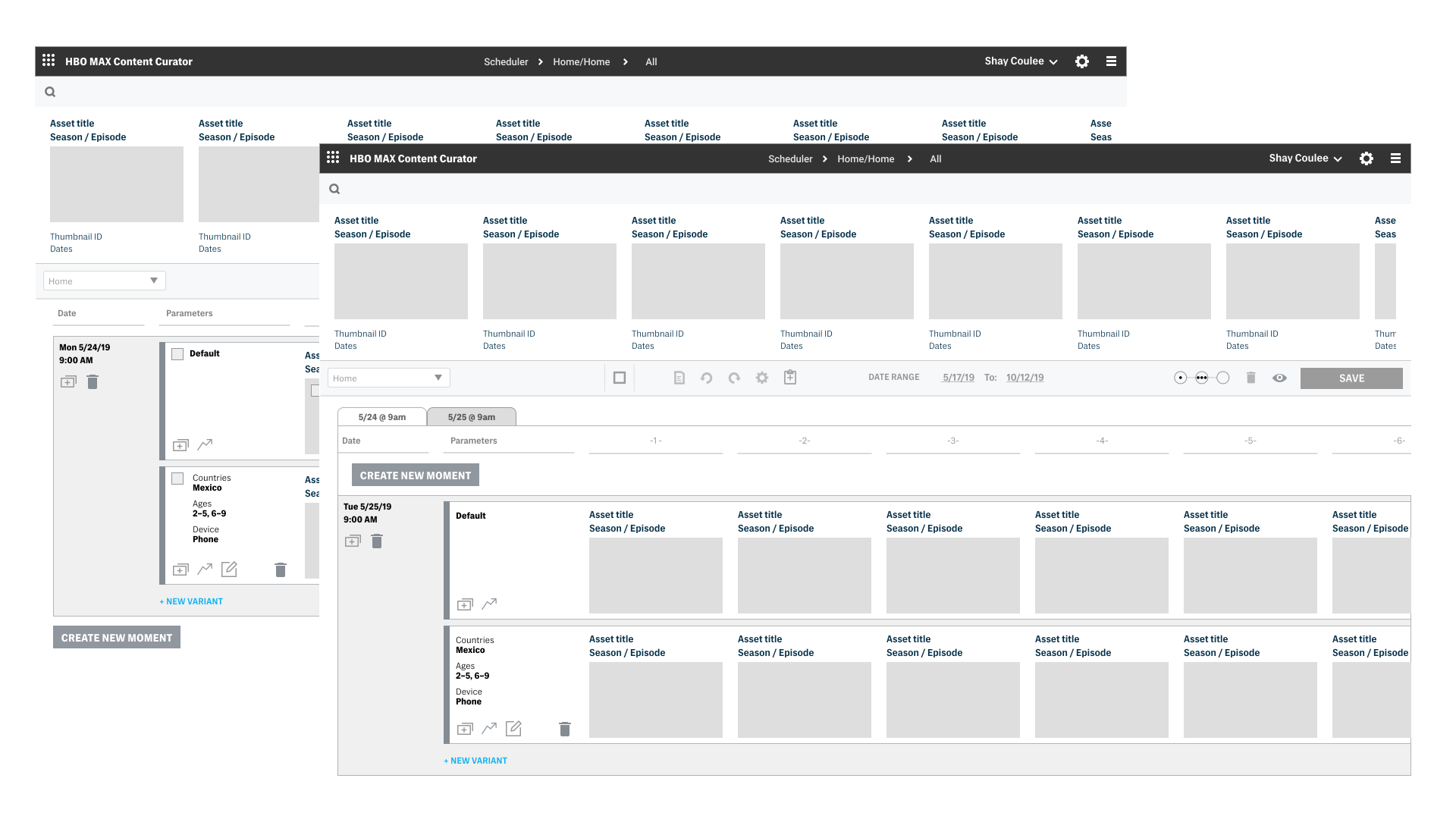
Task: Open the Home dropdown in back window
Action: point(104,281)
